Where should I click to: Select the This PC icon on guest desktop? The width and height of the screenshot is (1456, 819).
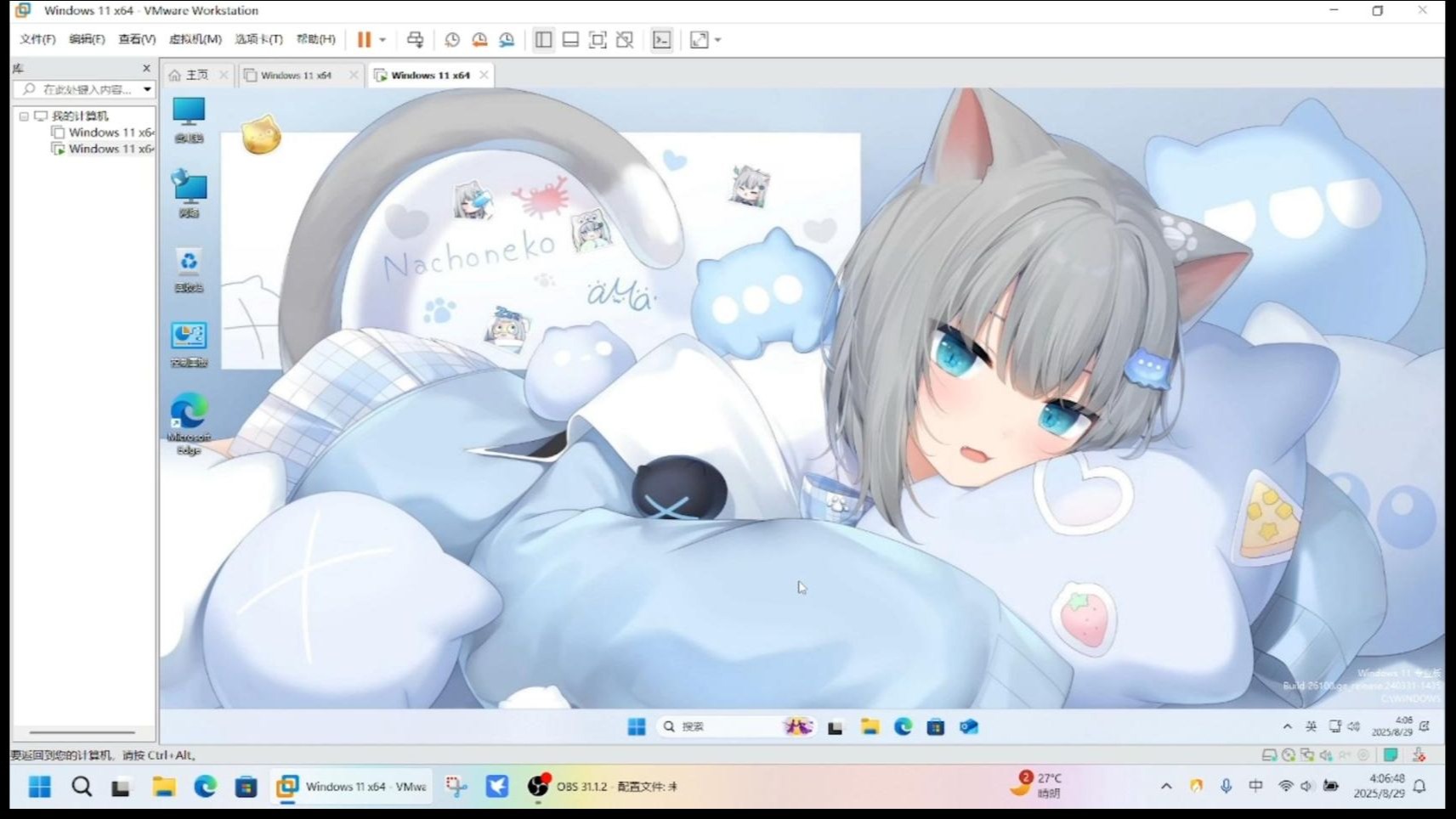click(189, 119)
